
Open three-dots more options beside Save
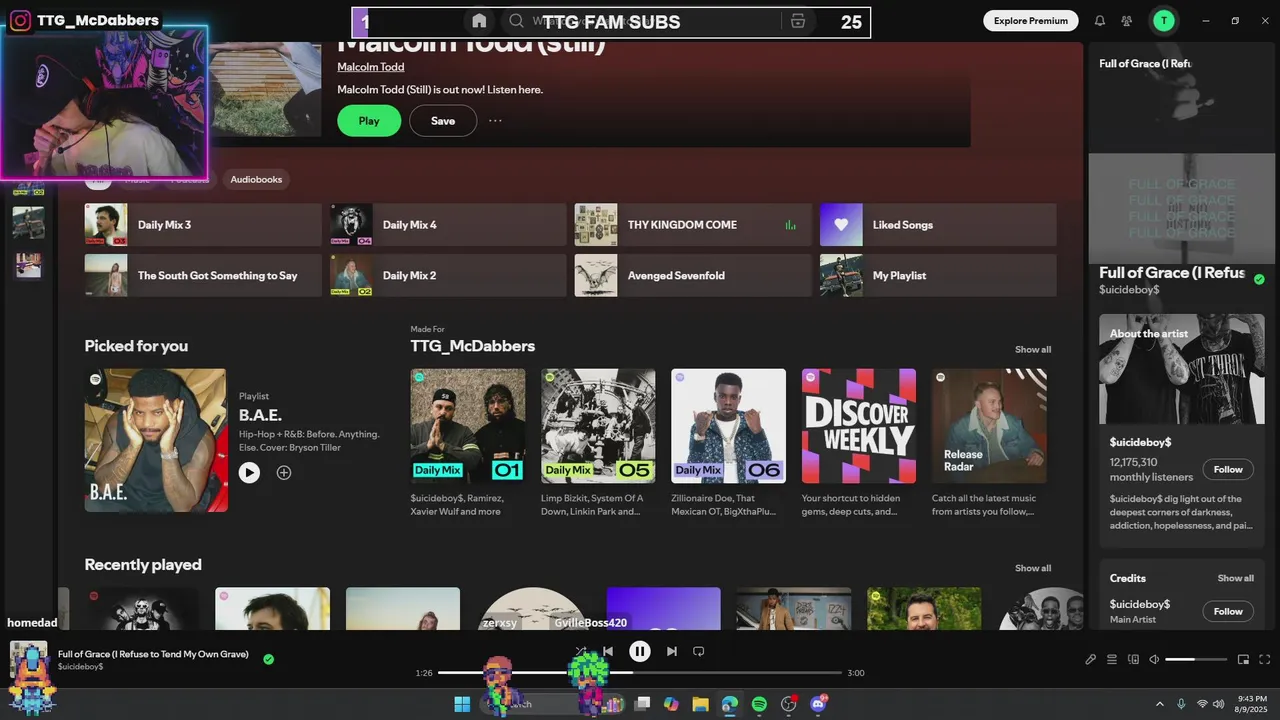pos(495,121)
